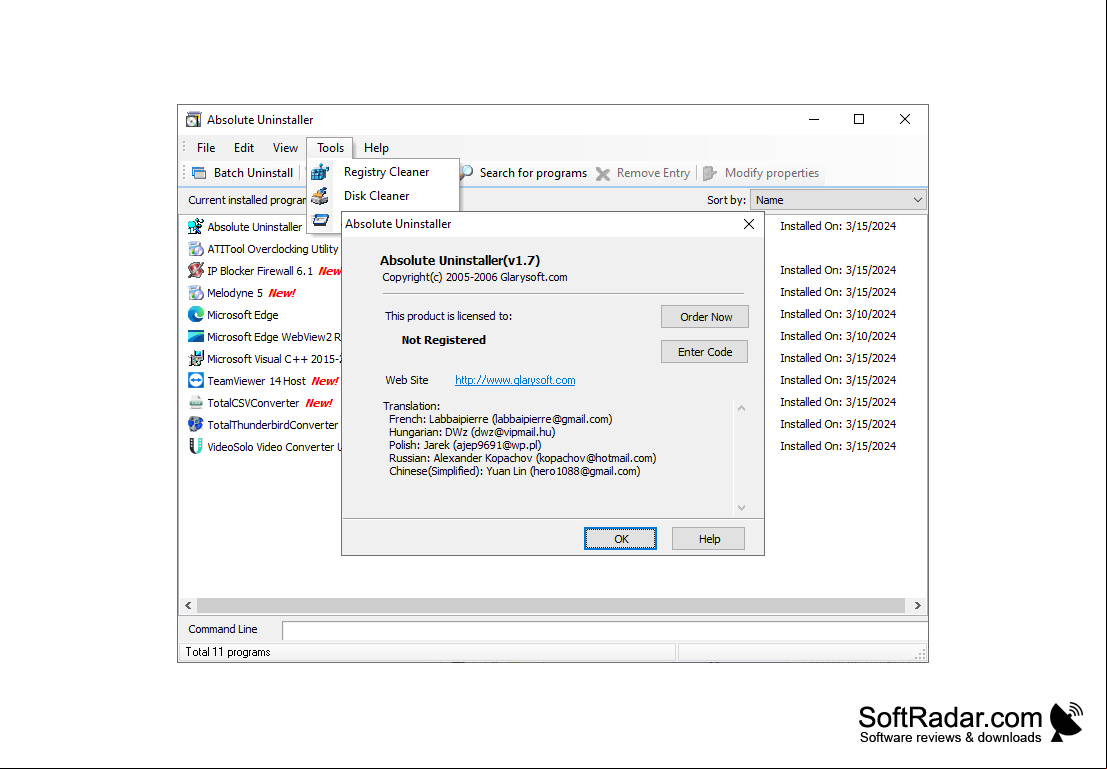Open the Help menu
Image resolution: width=1107 pixels, height=769 pixels.
click(376, 148)
